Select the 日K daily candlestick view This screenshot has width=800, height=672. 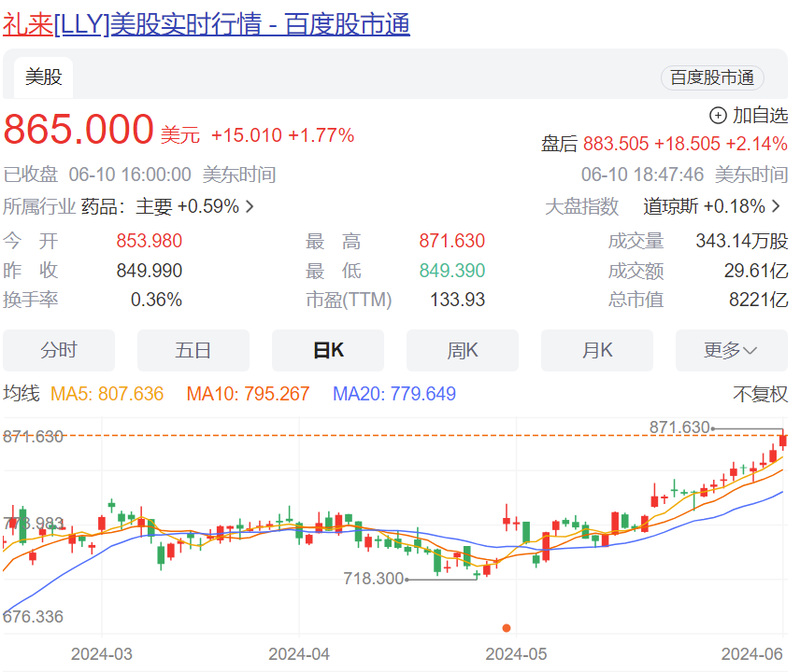pyautogui.click(x=327, y=350)
